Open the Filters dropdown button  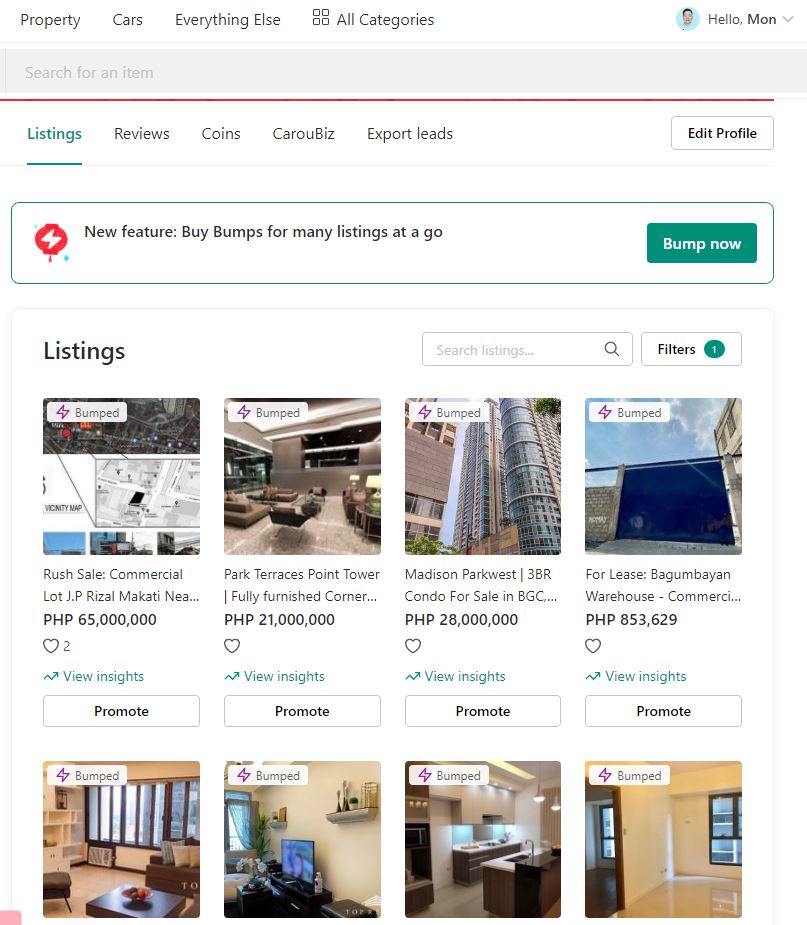[x=691, y=349]
